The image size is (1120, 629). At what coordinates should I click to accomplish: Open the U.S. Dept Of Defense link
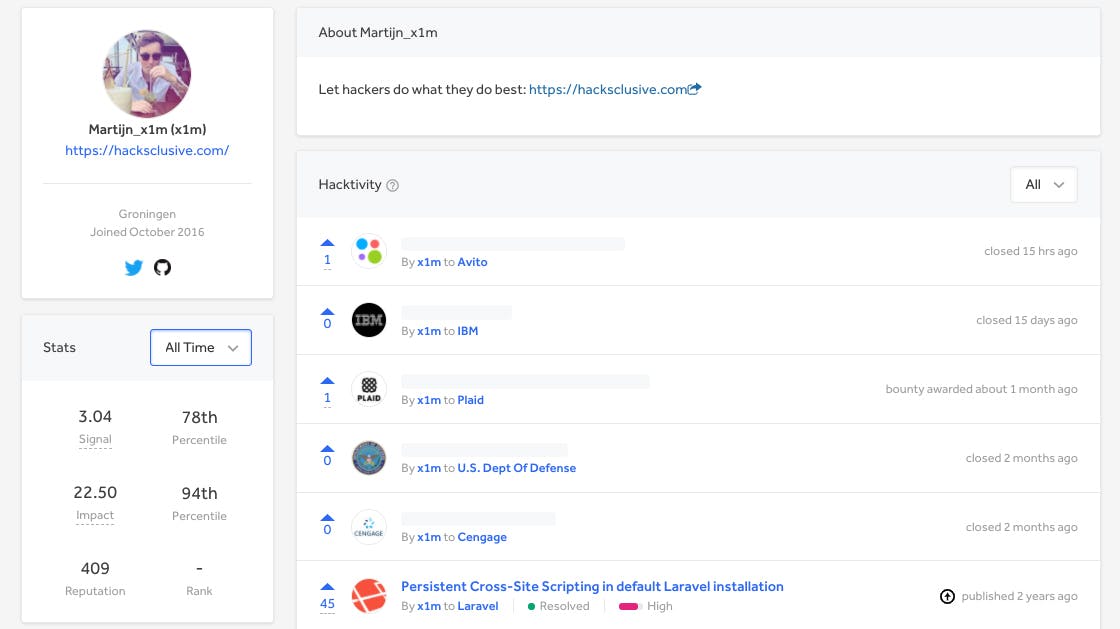[x=516, y=468]
